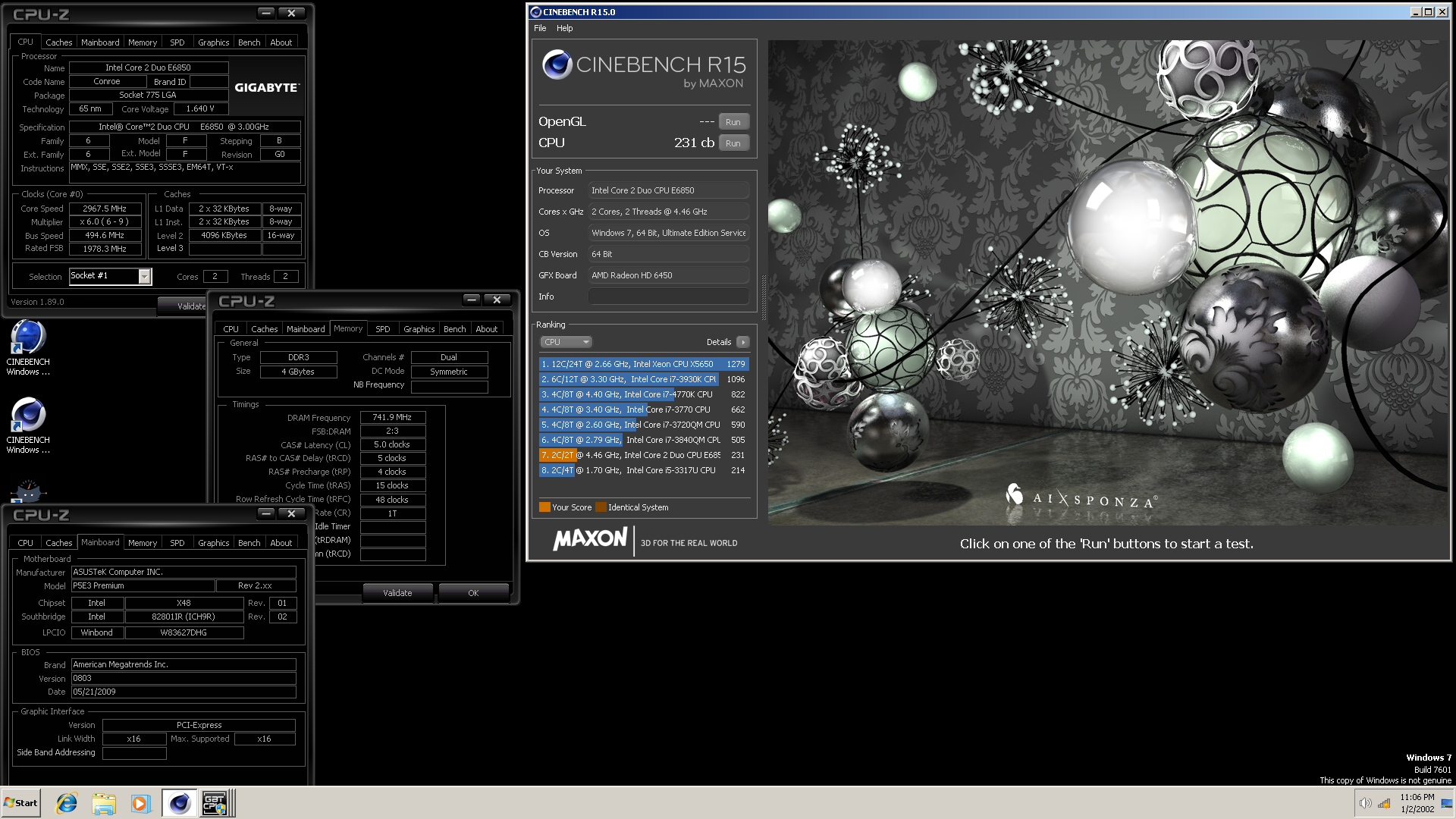The image size is (1456, 819).
Task: Open the CPU ranking type dropdown
Action: click(566, 342)
